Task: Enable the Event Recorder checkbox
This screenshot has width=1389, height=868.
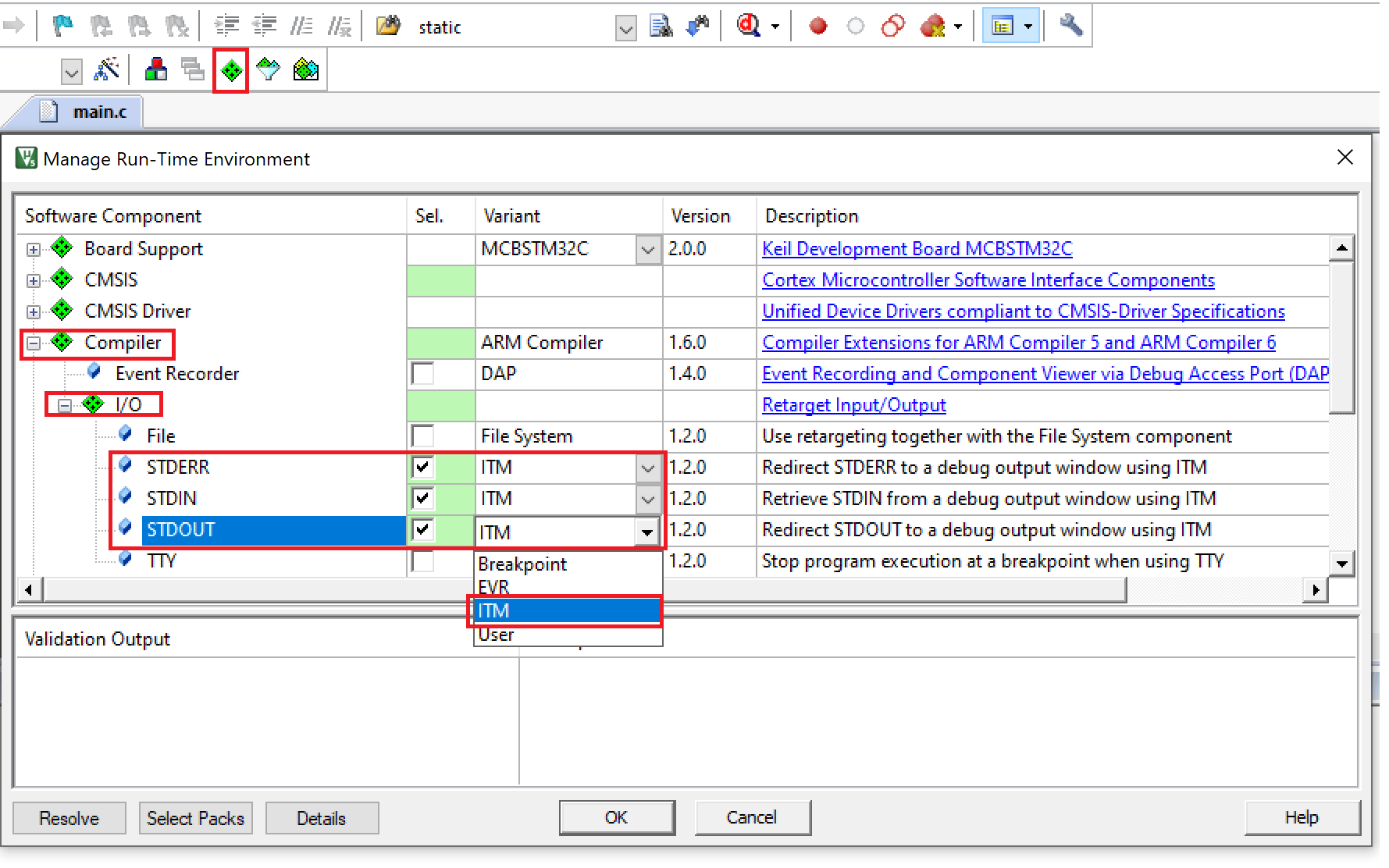Action: (x=422, y=373)
